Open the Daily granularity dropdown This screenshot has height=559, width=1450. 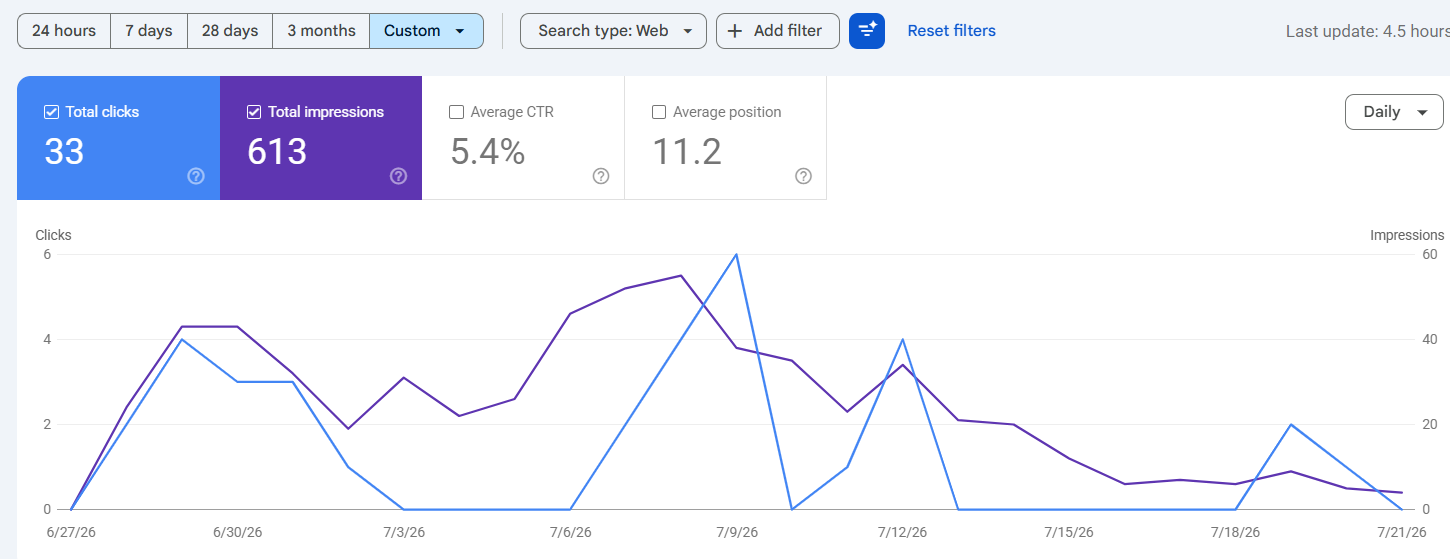click(1394, 112)
